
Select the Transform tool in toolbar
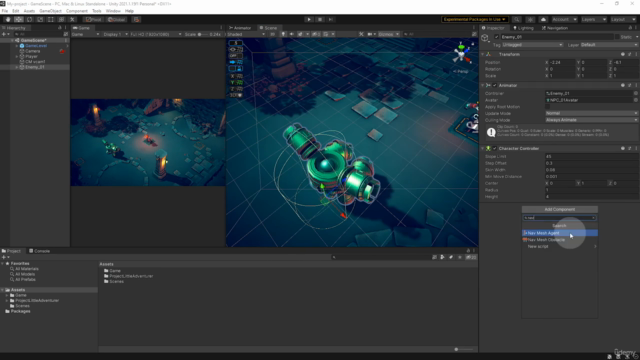(62, 19)
